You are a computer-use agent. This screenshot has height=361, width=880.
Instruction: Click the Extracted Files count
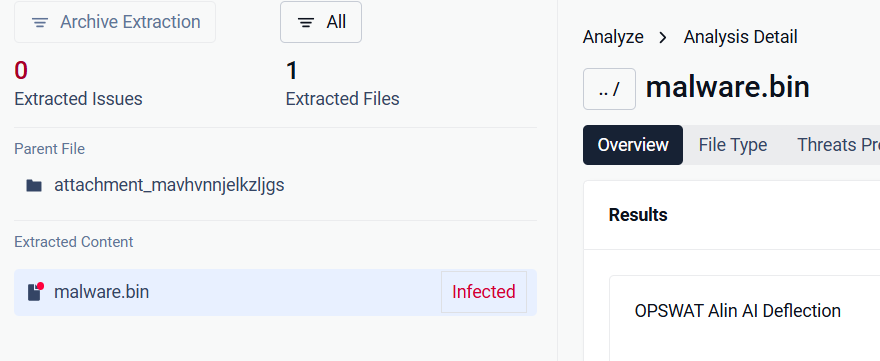(291, 71)
